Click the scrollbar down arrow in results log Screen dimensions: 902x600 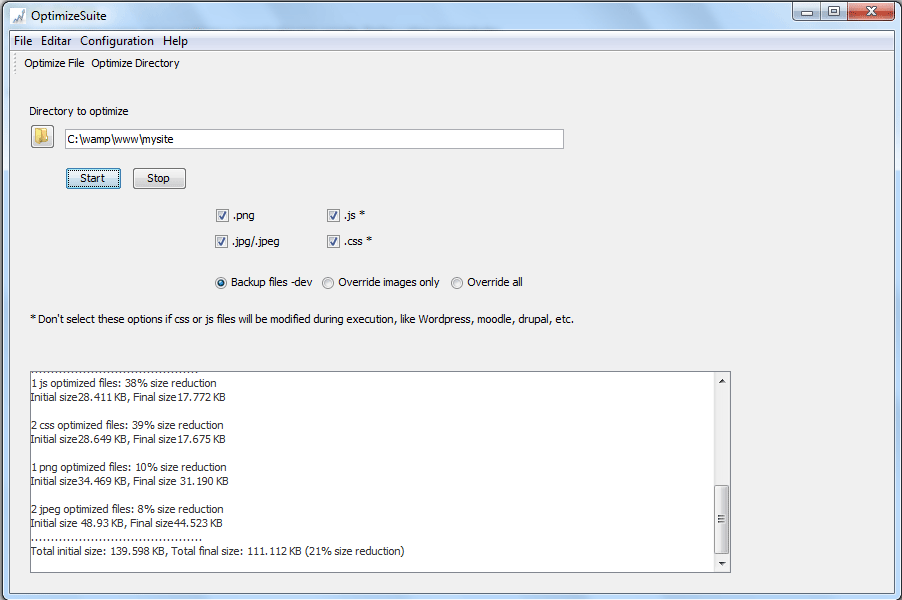(x=720, y=561)
